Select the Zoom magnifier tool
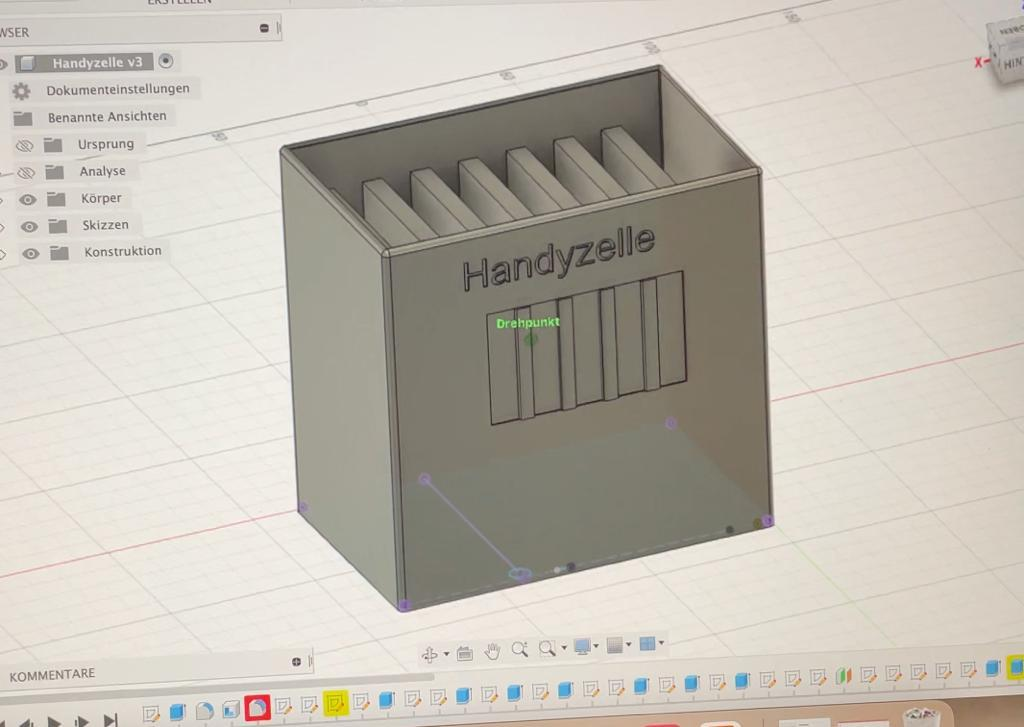This screenshot has width=1024, height=727. [x=520, y=649]
